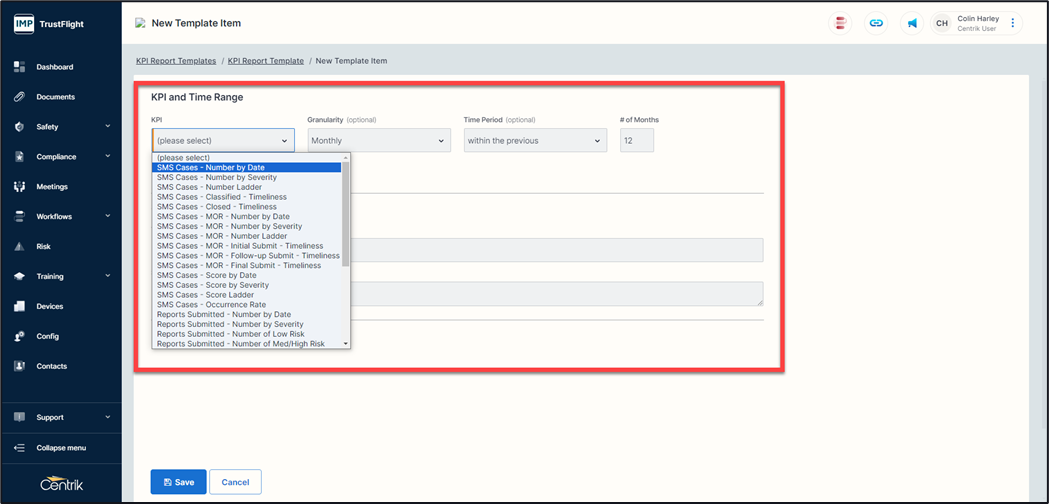Image resolution: width=1049 pixels, height=504 pixels.
Task: Click the KPI list scrollbar down arrow
Action: coord(346,344)
